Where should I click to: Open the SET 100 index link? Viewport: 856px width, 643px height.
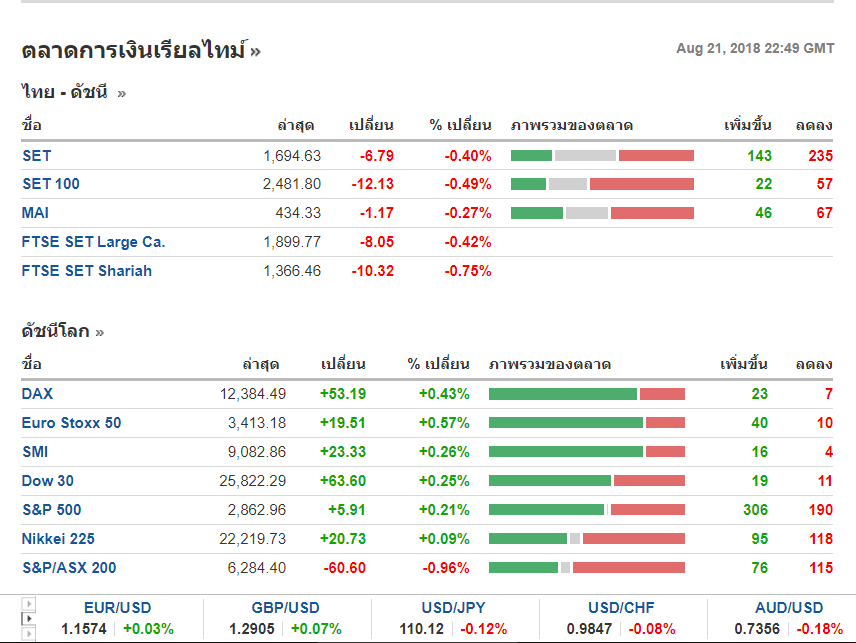pos(51,184)
